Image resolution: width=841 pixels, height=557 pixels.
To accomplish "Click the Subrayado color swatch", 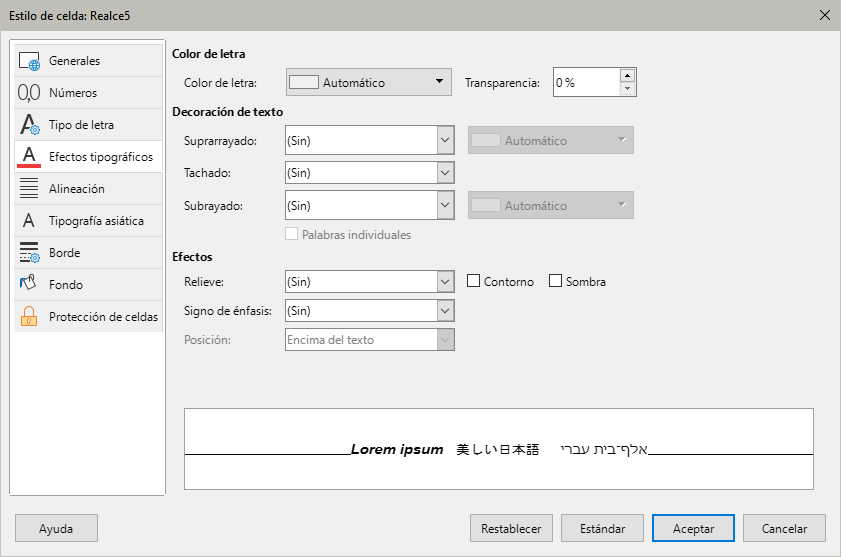I will click(486, 206).
